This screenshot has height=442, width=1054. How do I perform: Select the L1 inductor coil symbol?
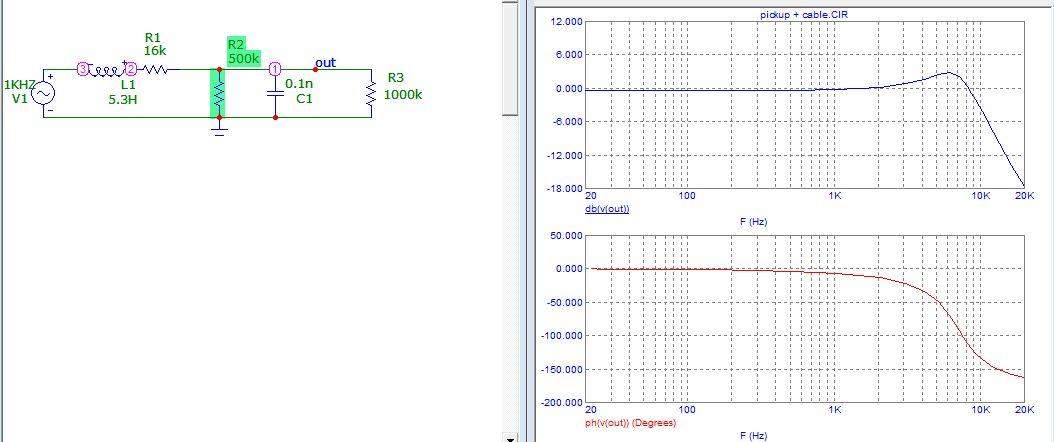106,69
